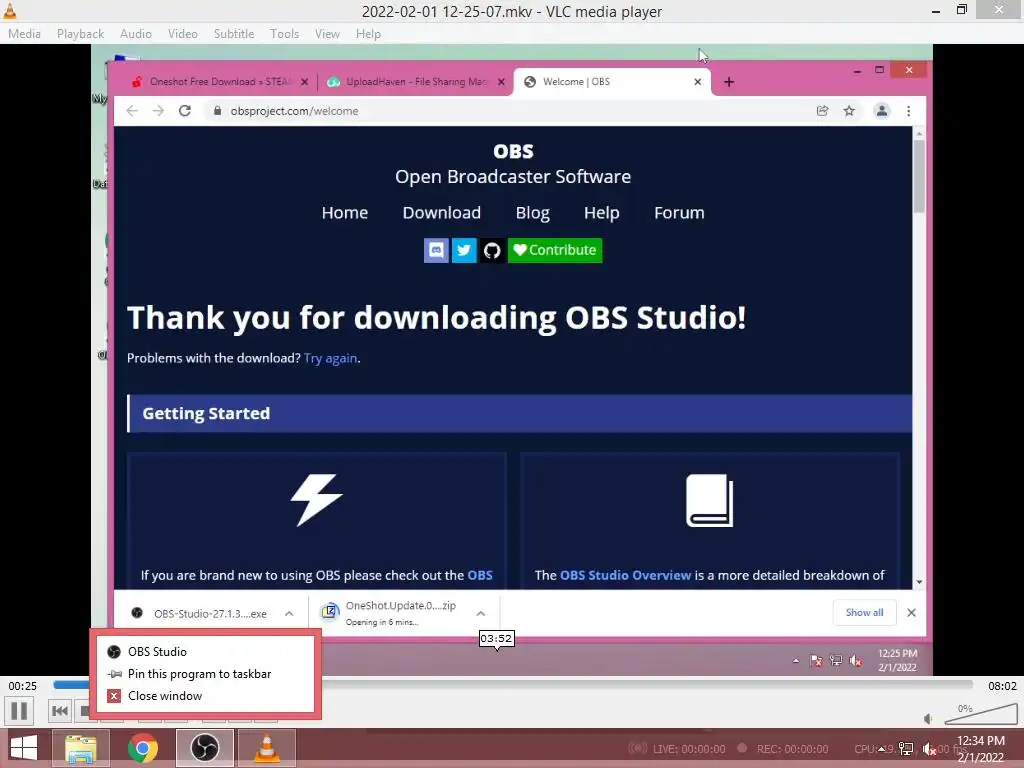Click the taskbar clock showing 12:34 PM

(980, 749)
